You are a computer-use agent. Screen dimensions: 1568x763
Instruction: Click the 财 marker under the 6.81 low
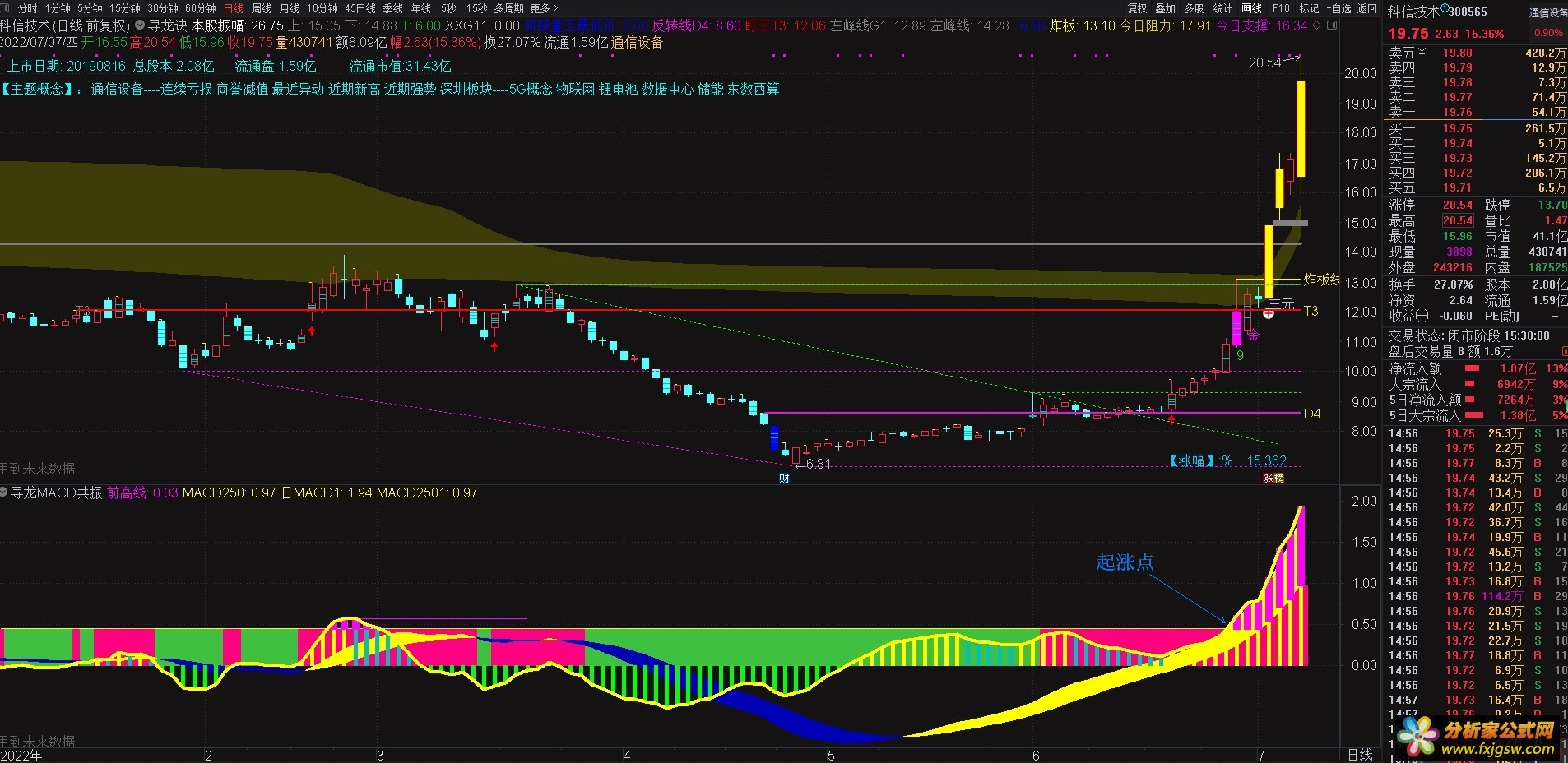point(784,478)
